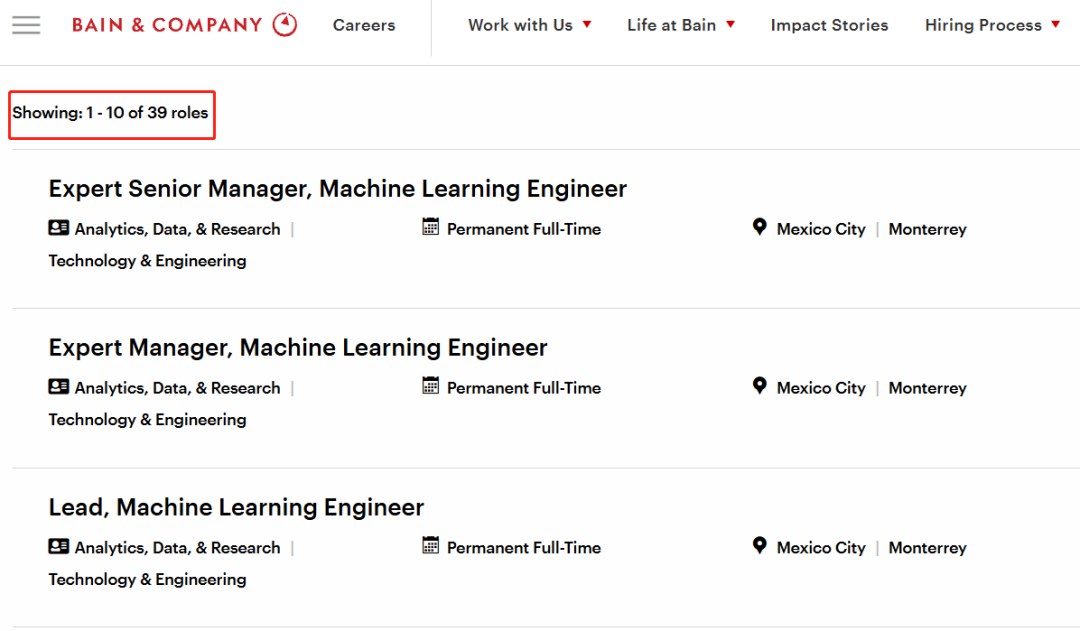Open Expert Manager, Machine Learning Engineer role
The height and width of the screenshot is (631, 1080).
point(298,348)
